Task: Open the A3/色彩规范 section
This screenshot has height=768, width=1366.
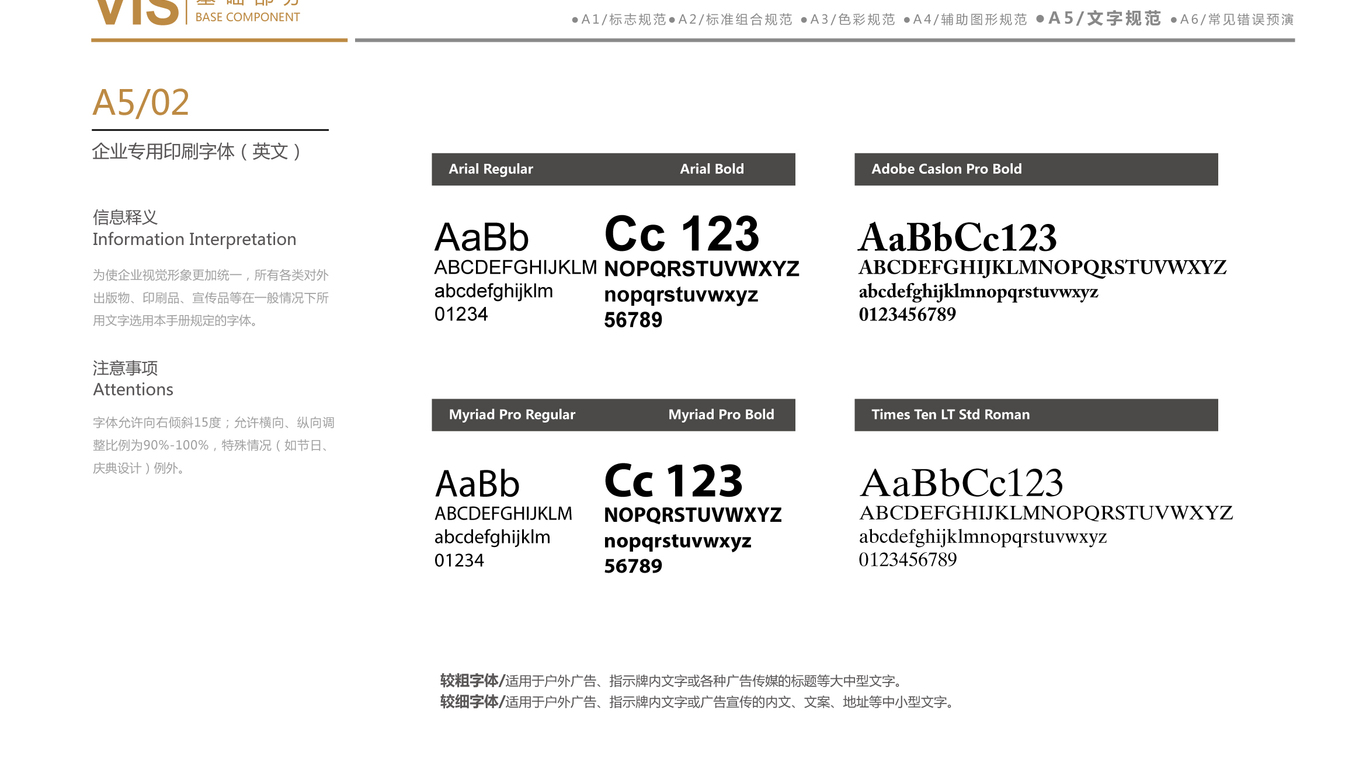Action: coord(847,20)
